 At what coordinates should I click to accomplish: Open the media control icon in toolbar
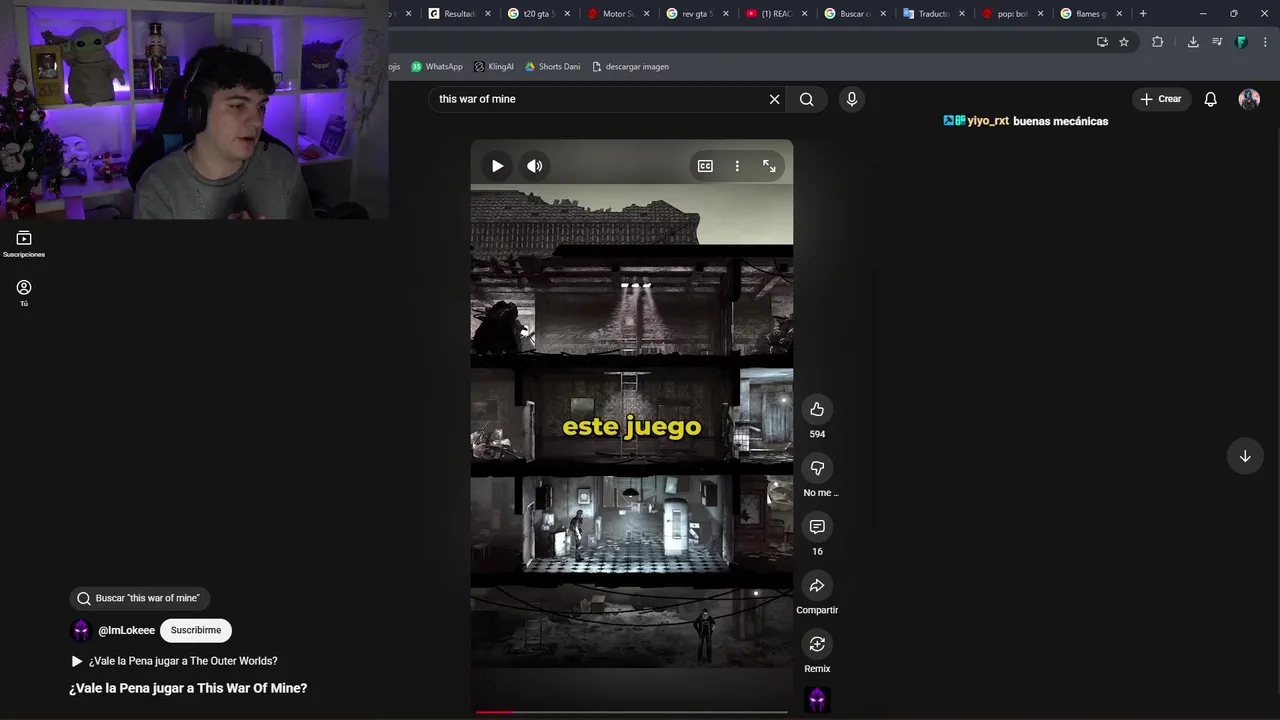[x=1217, y=42]
